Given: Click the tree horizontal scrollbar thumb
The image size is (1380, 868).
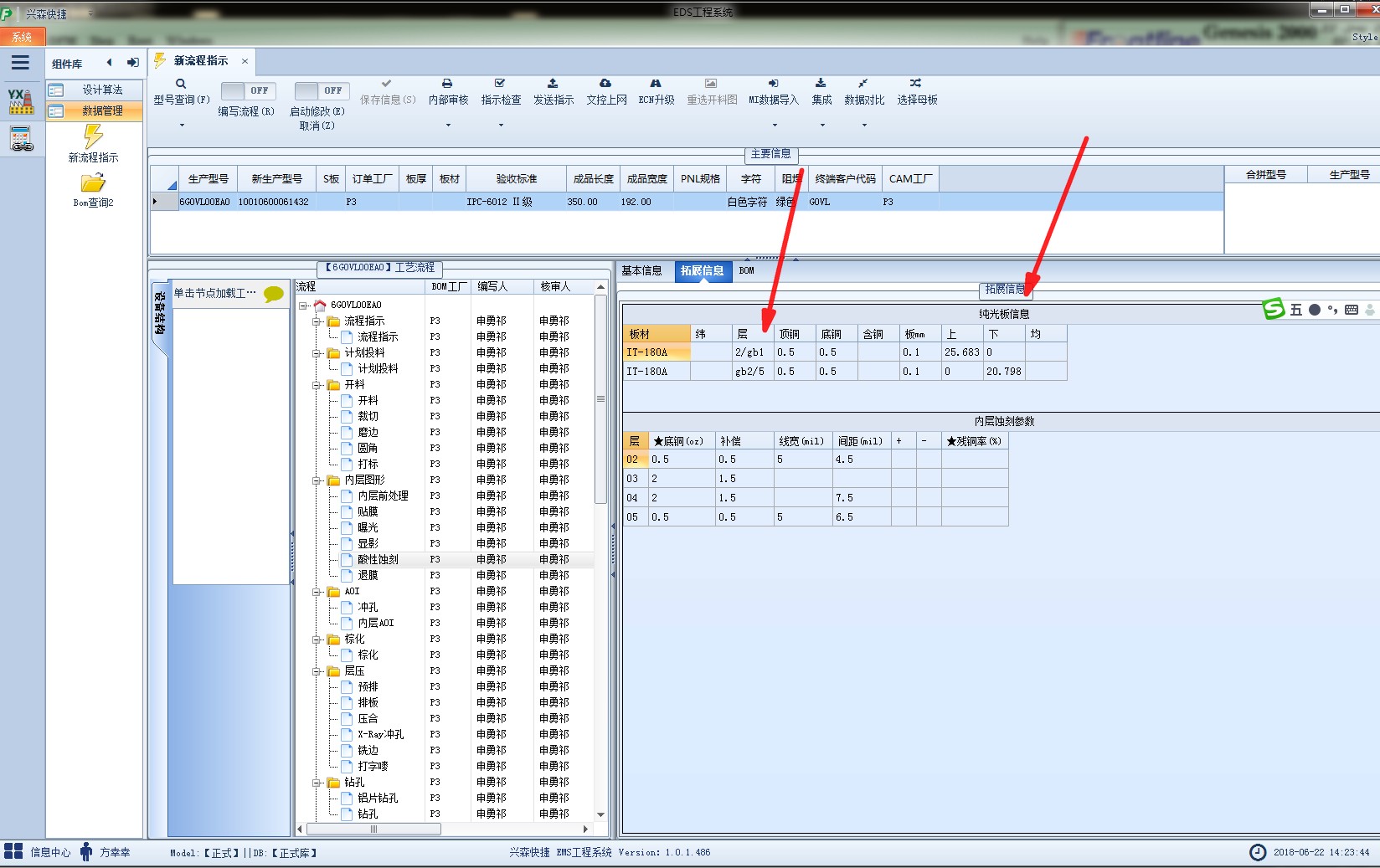Looking at the screenshot, I should (x=373, y=829).
